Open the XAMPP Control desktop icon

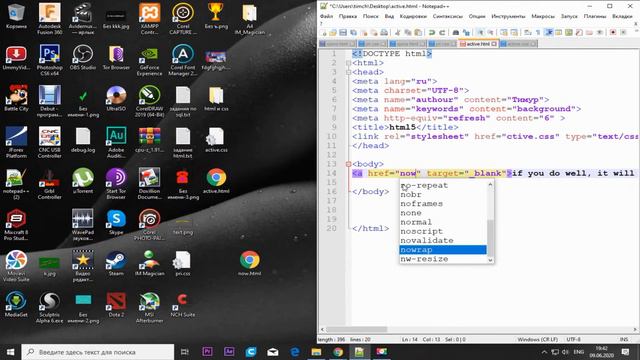(149, 19)
